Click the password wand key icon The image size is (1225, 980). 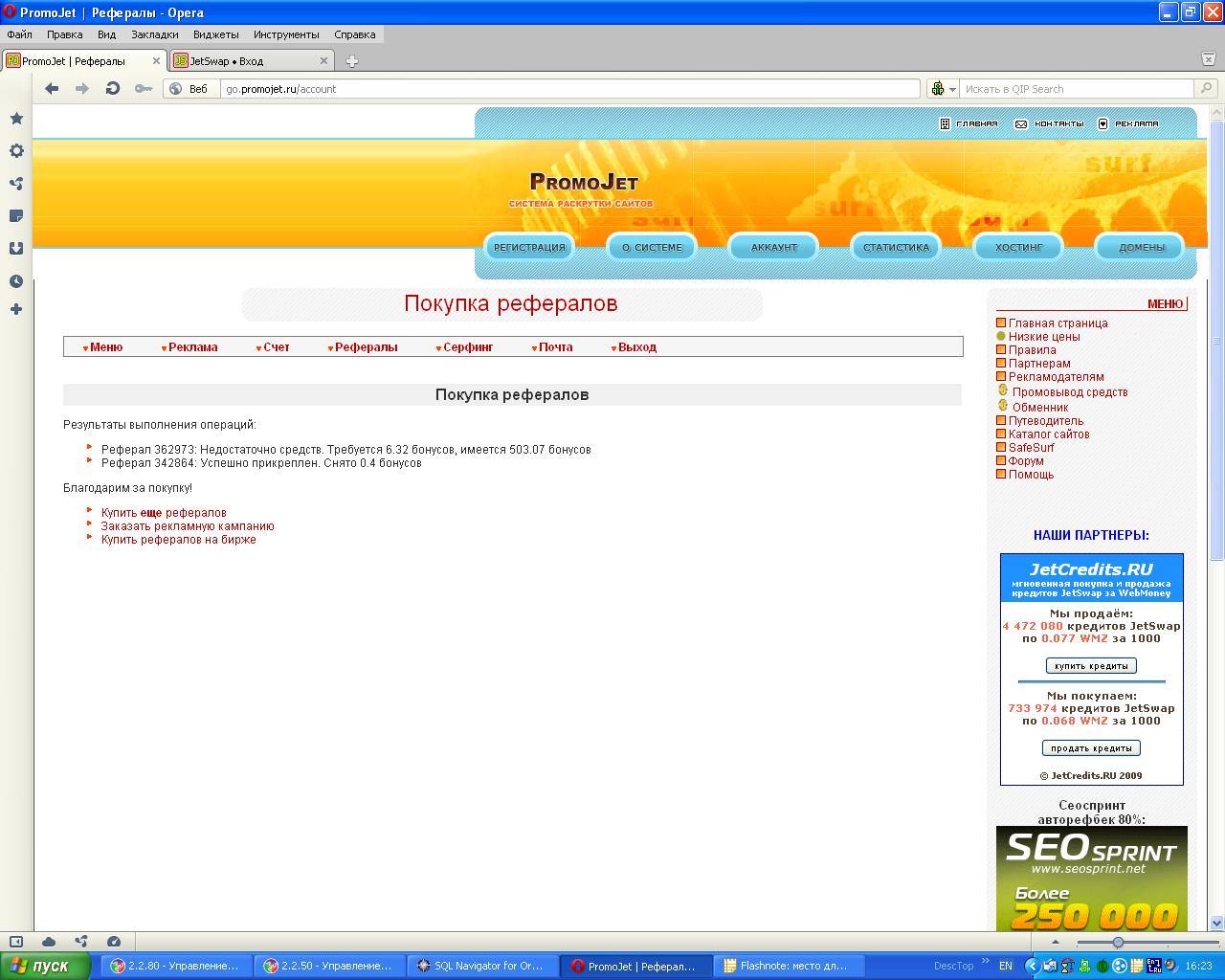click(144, 89)
